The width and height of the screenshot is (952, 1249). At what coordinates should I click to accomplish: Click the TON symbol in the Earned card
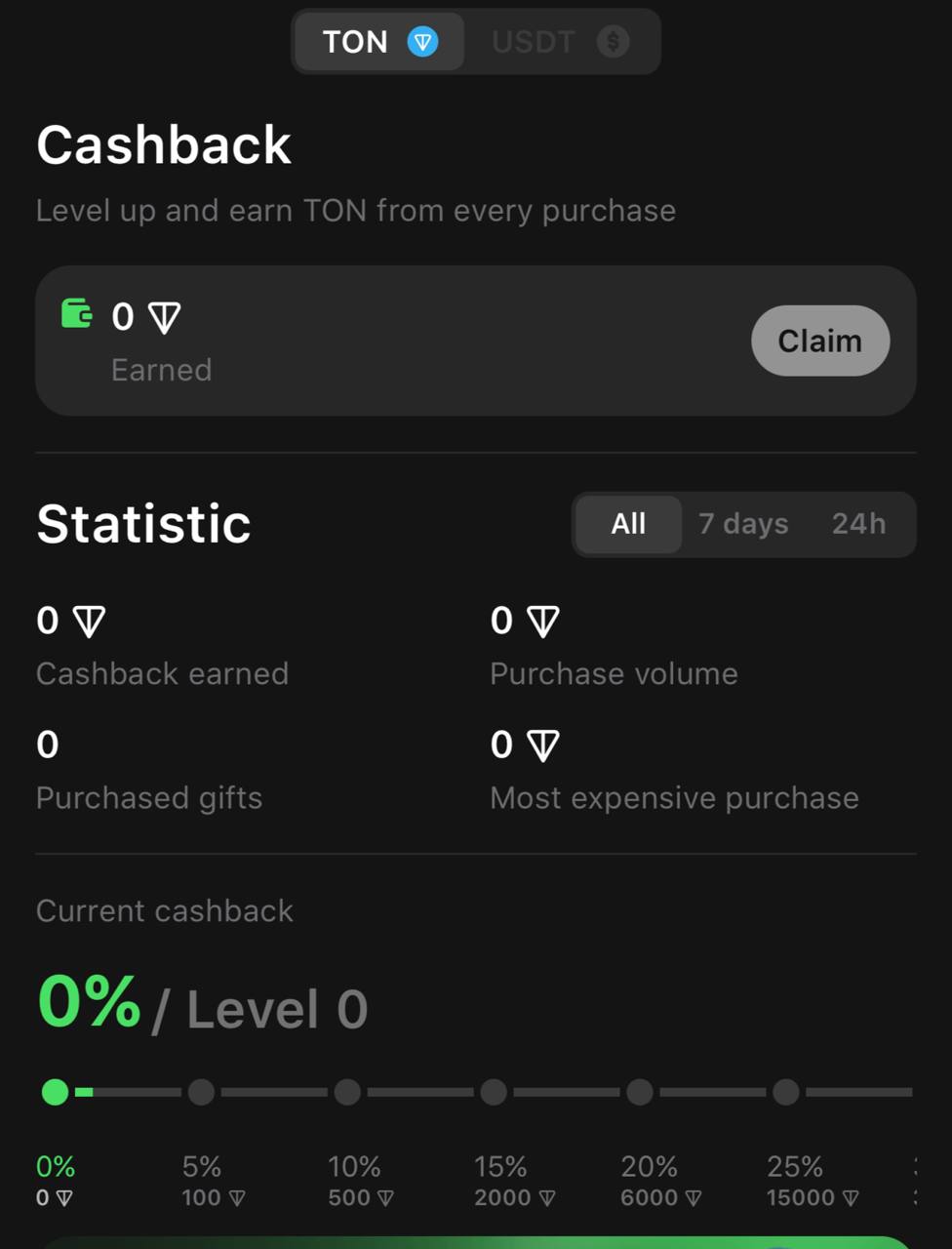[x=164, y=317]
